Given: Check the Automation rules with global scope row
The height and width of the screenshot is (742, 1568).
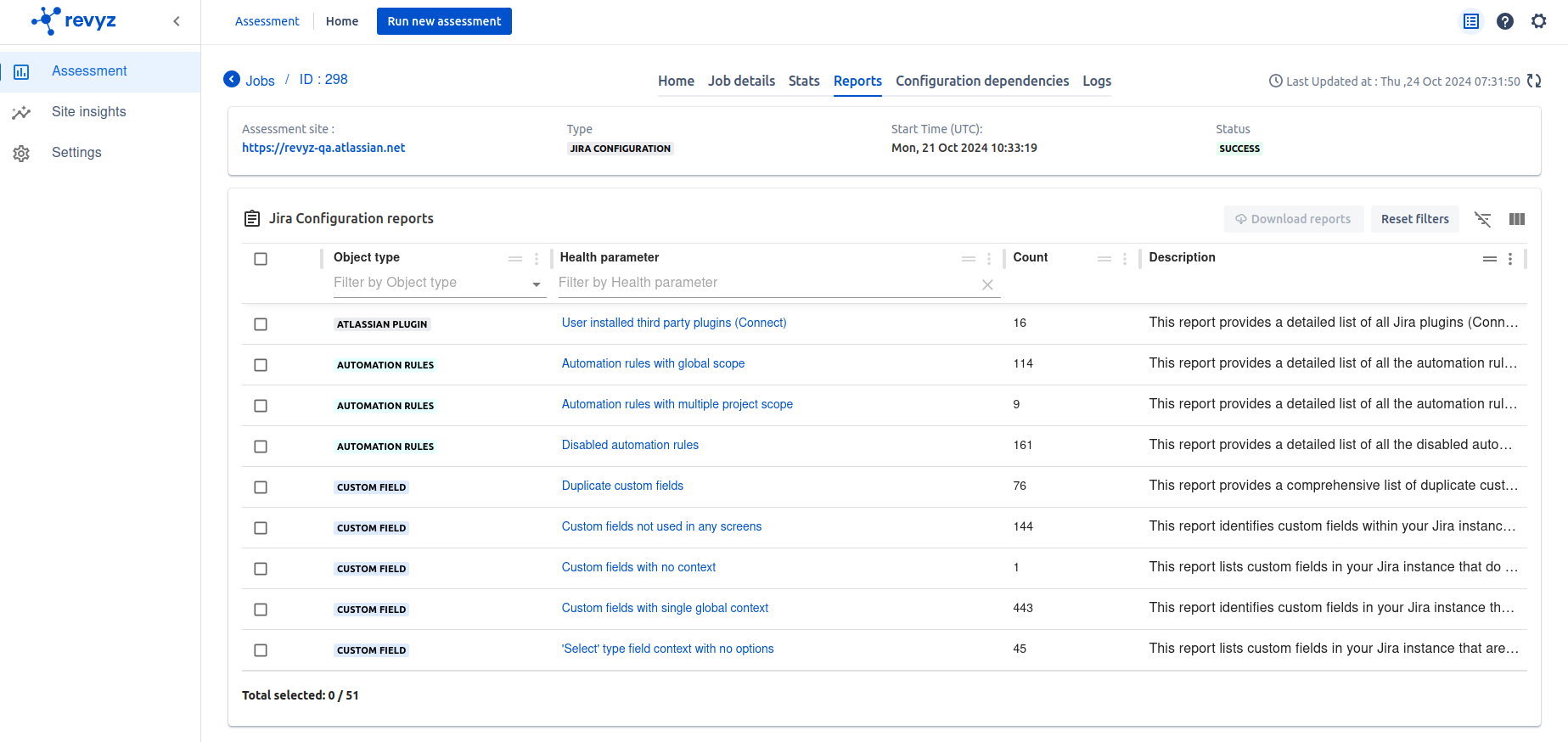Looking at the screenshot, I should tap(261, 365).
